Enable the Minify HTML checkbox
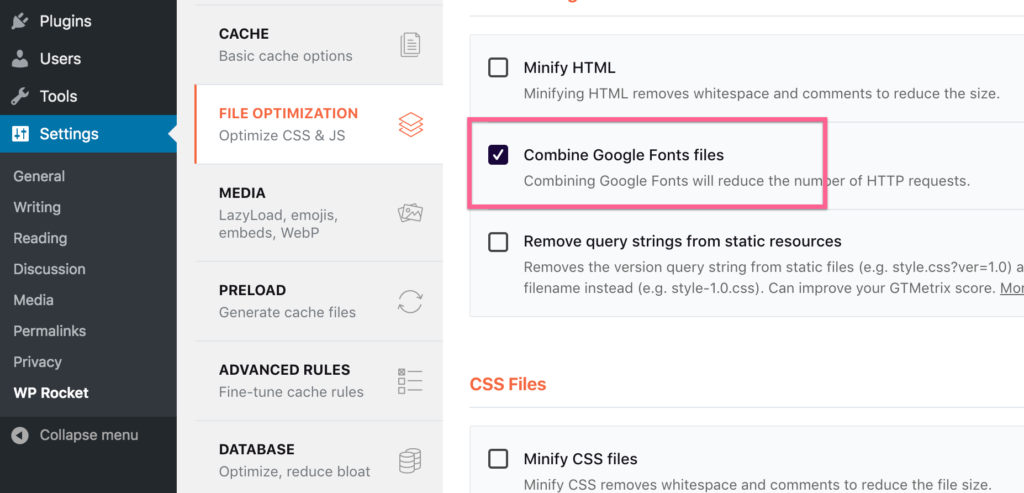This screenshot has width=1024, height=493. (x=498, y=67)
